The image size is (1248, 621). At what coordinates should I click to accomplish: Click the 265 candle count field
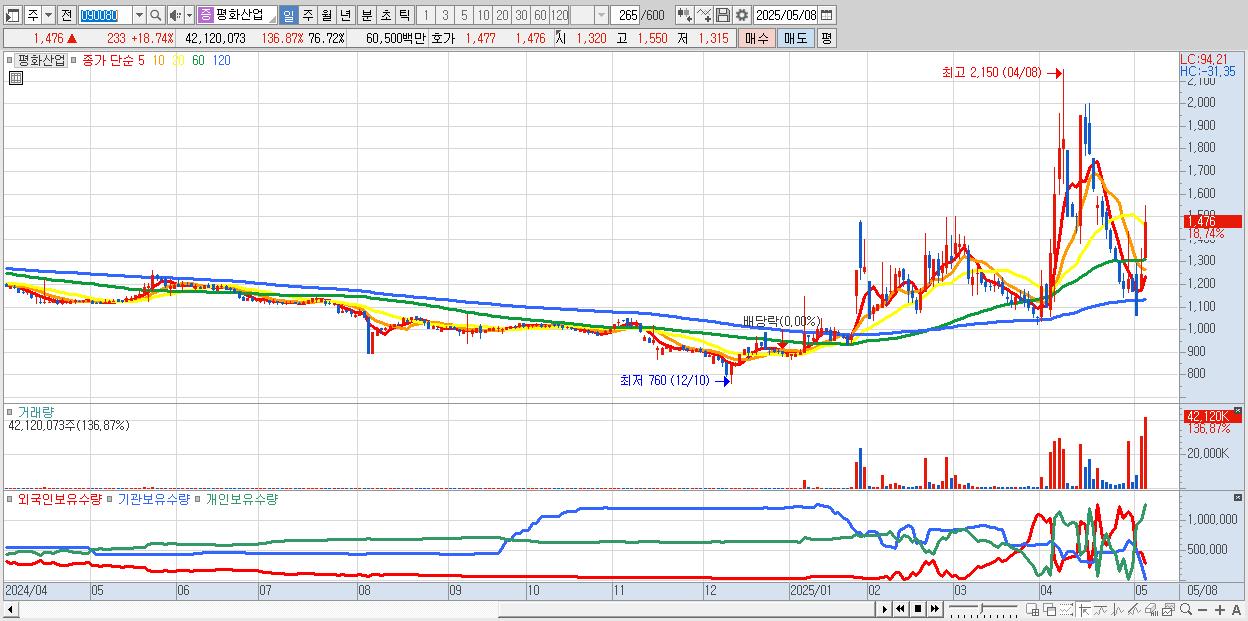(626, 15)
